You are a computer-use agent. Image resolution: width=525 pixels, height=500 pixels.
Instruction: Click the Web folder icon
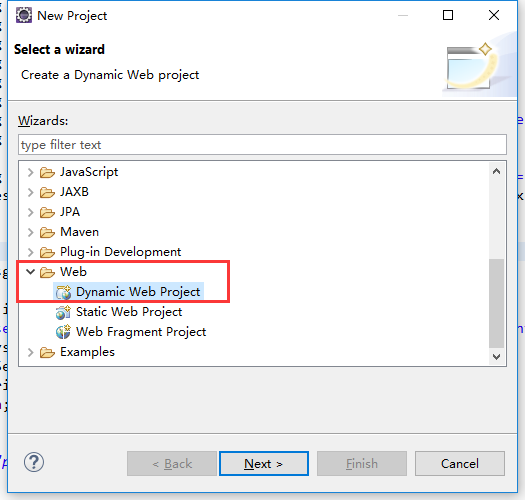47,272
